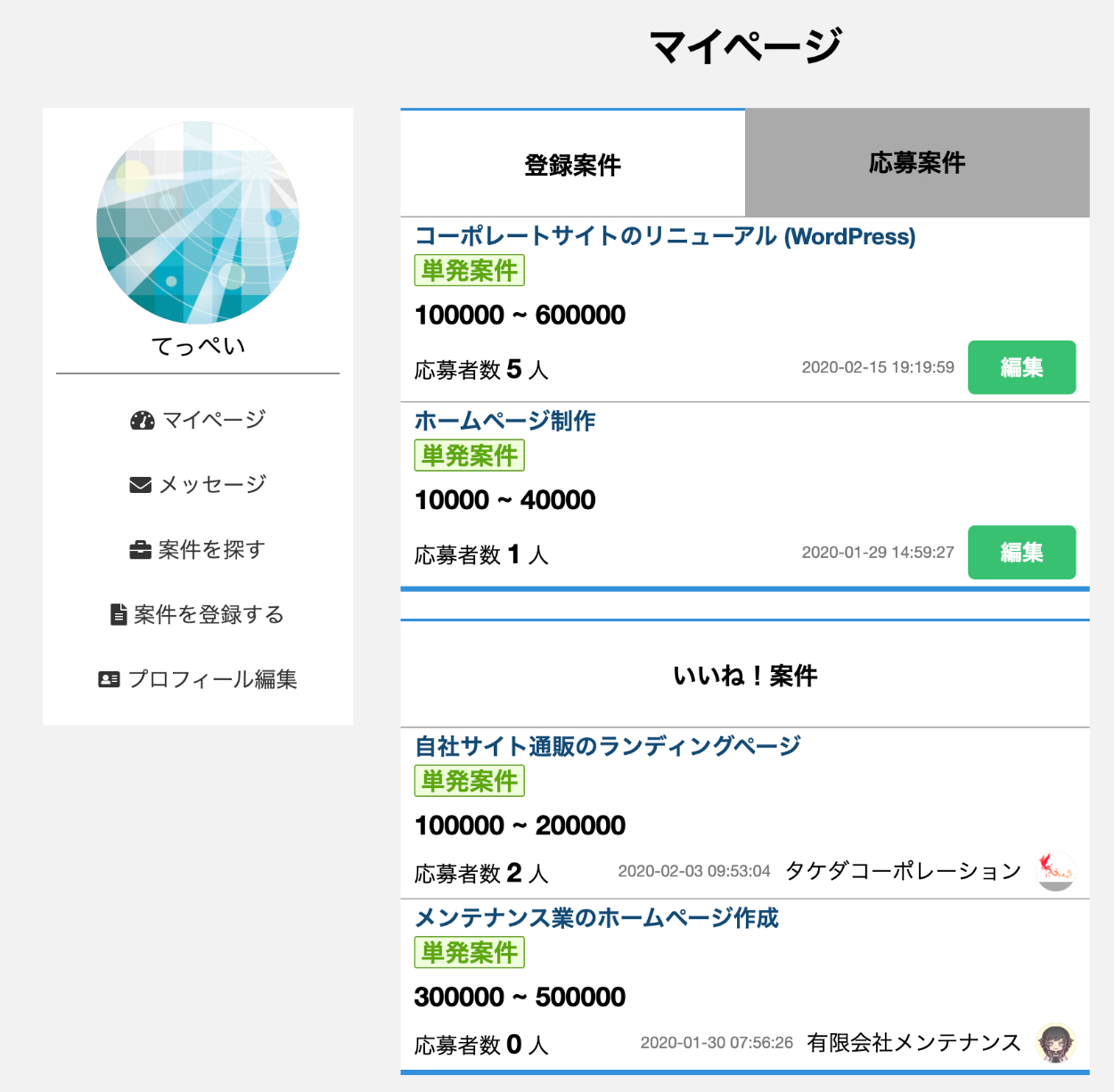Image resolution: width=1114 pixels, height=1092 pixels.
Task: Click the タケダコーポレーション company name
Action: click(x=902, y=871)
